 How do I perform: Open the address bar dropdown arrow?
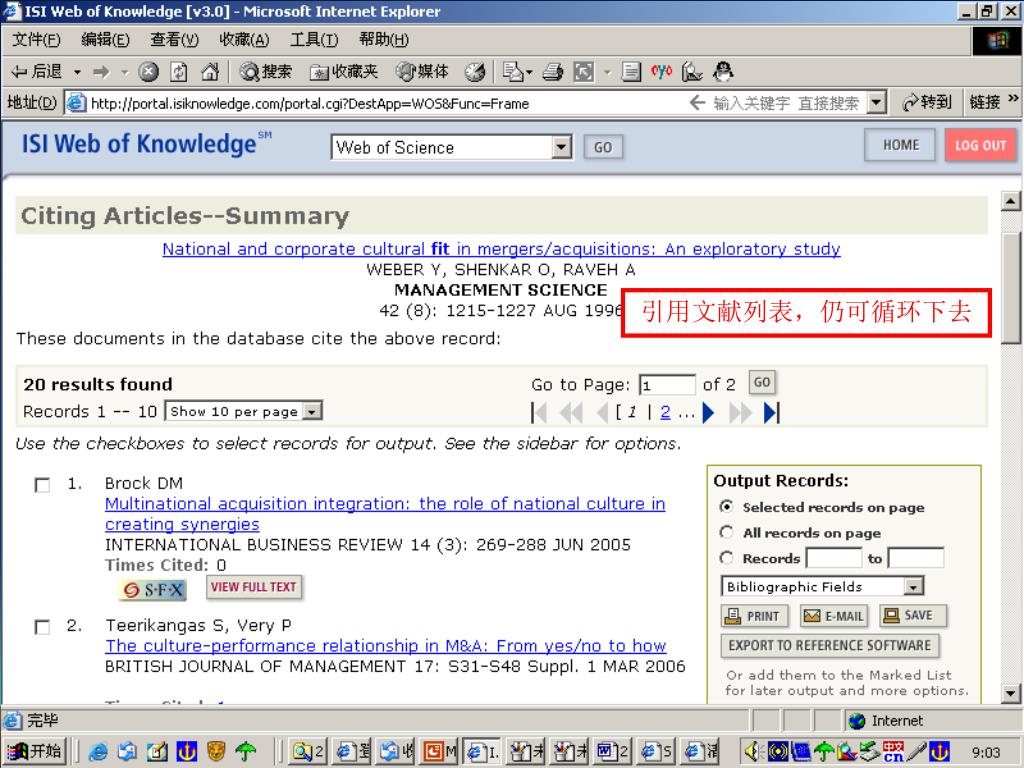876,103
